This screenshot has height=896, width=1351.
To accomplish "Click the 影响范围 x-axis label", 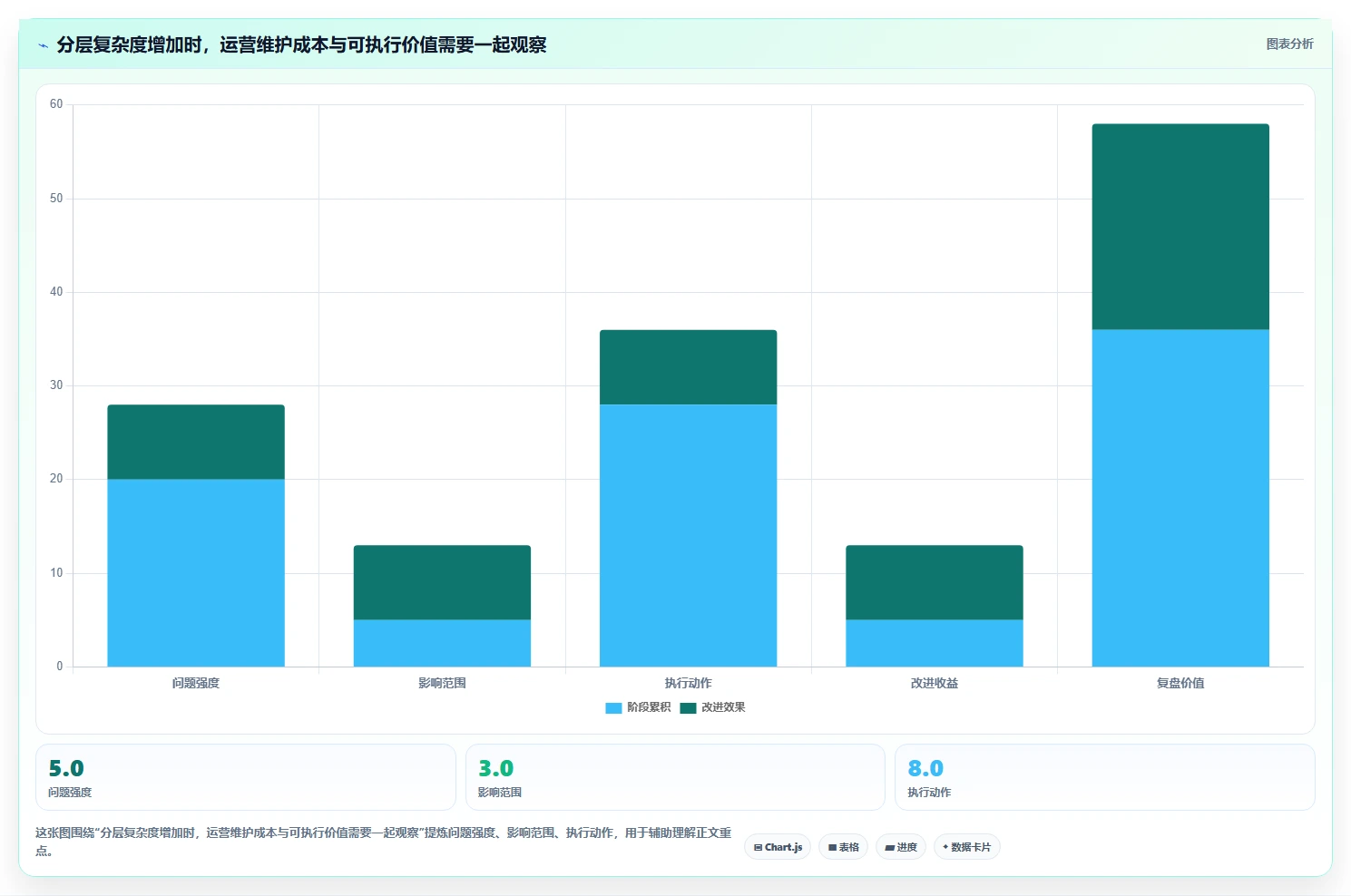I will 442,683.
